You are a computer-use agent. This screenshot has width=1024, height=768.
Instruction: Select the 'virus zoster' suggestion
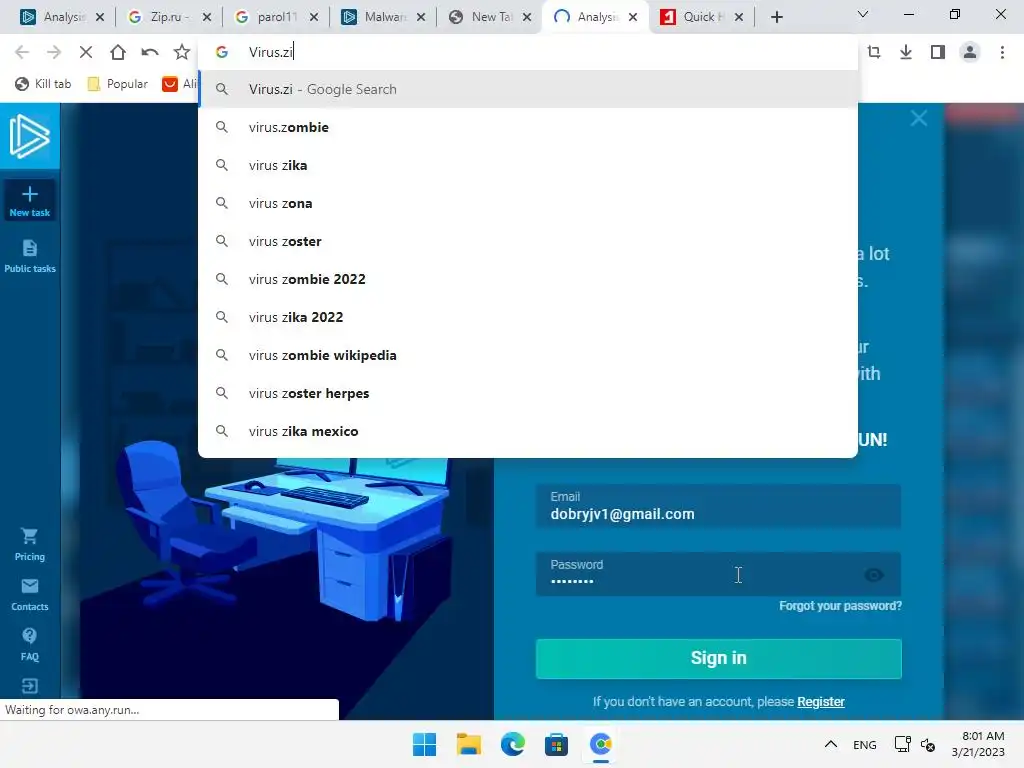[x=528, y=241]
